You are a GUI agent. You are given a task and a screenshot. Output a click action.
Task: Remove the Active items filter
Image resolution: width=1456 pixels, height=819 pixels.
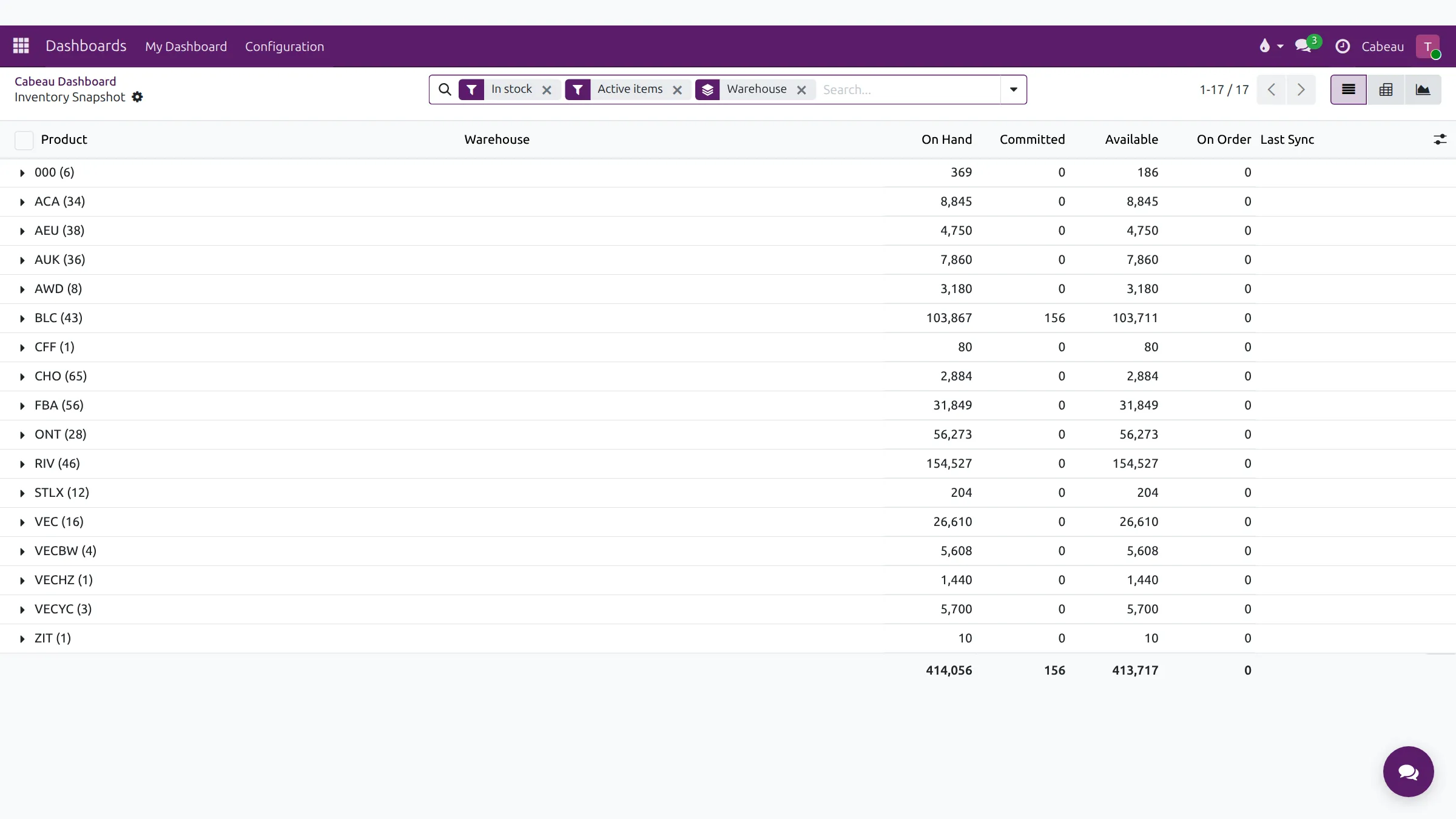678,90
